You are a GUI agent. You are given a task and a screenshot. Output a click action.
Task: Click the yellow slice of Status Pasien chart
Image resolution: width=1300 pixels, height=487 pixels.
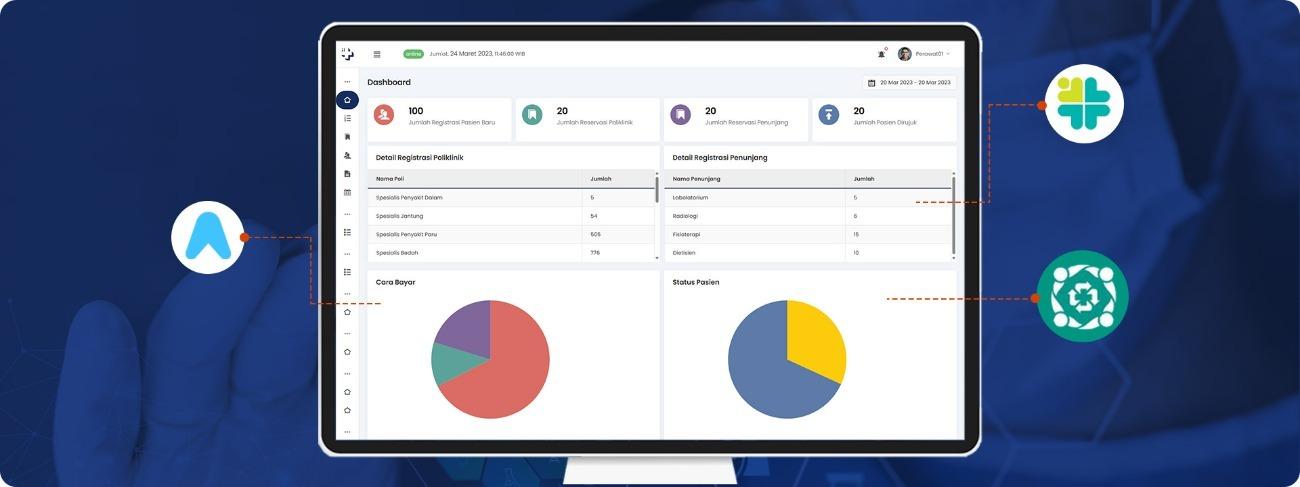pyautogui.click(x=812, y=338)
